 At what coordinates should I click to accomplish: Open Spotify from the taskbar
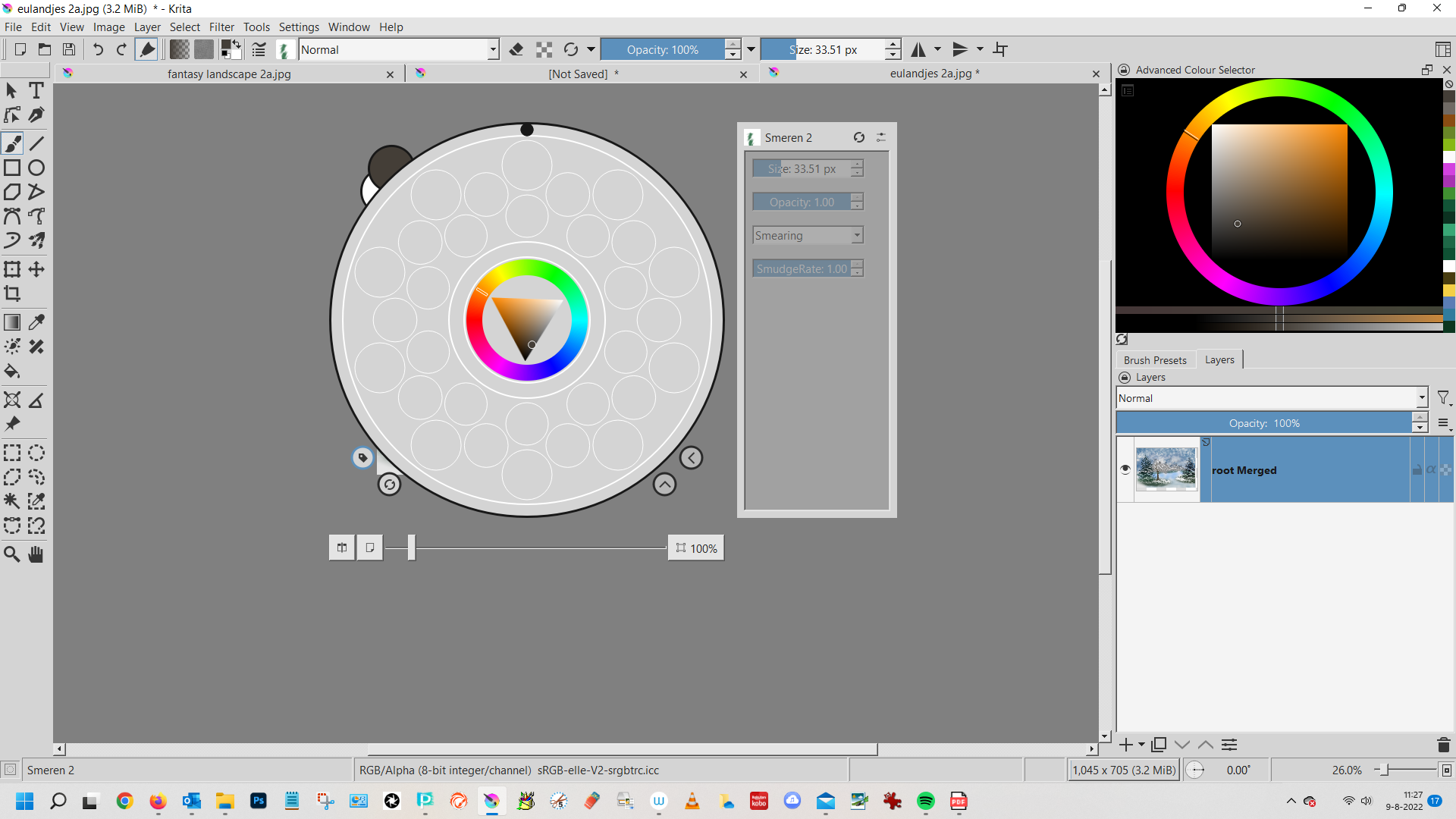[x=925, y=801]
